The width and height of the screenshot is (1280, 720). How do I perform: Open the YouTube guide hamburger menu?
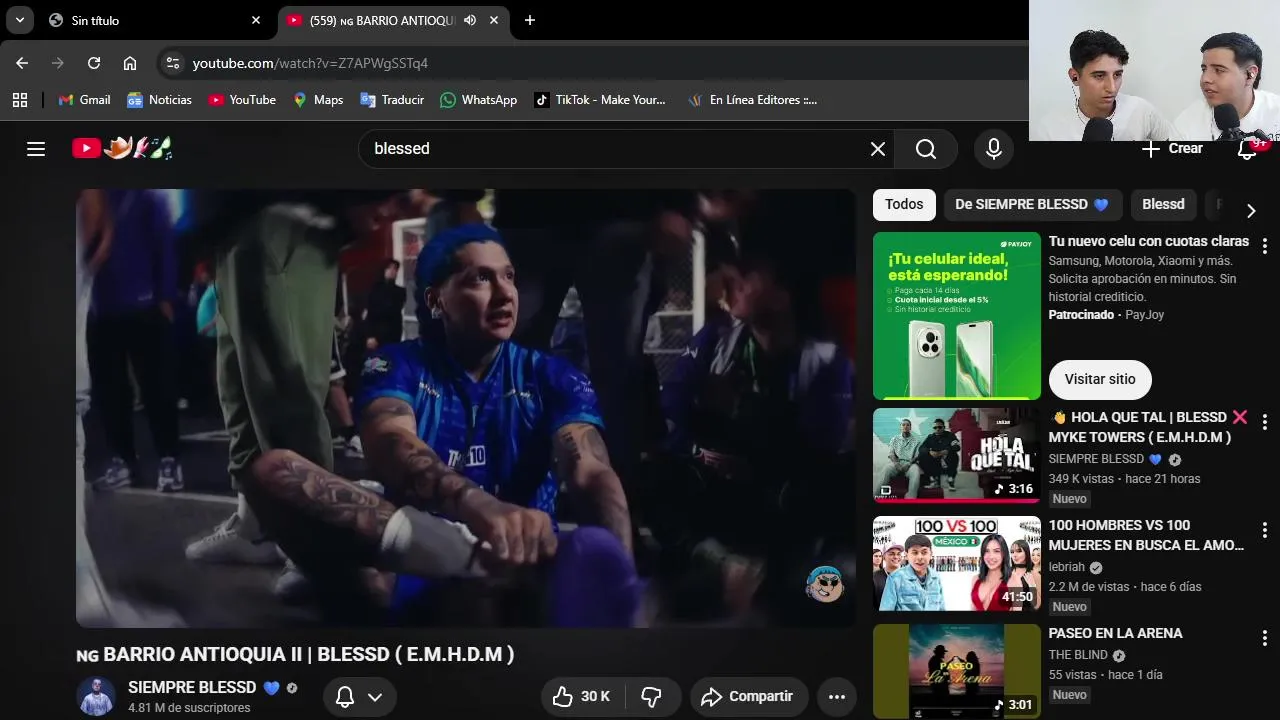tap(36, 149)
